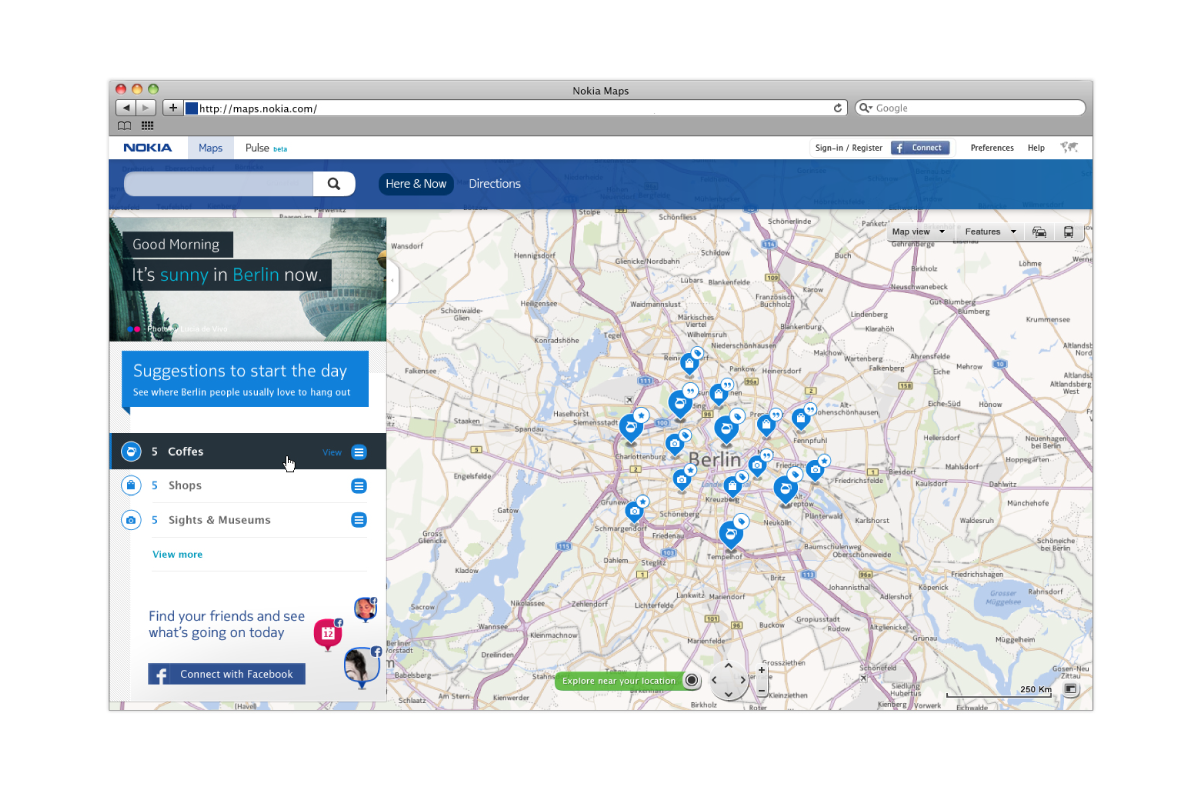Toggle the traffic car layer icon

1040,232
